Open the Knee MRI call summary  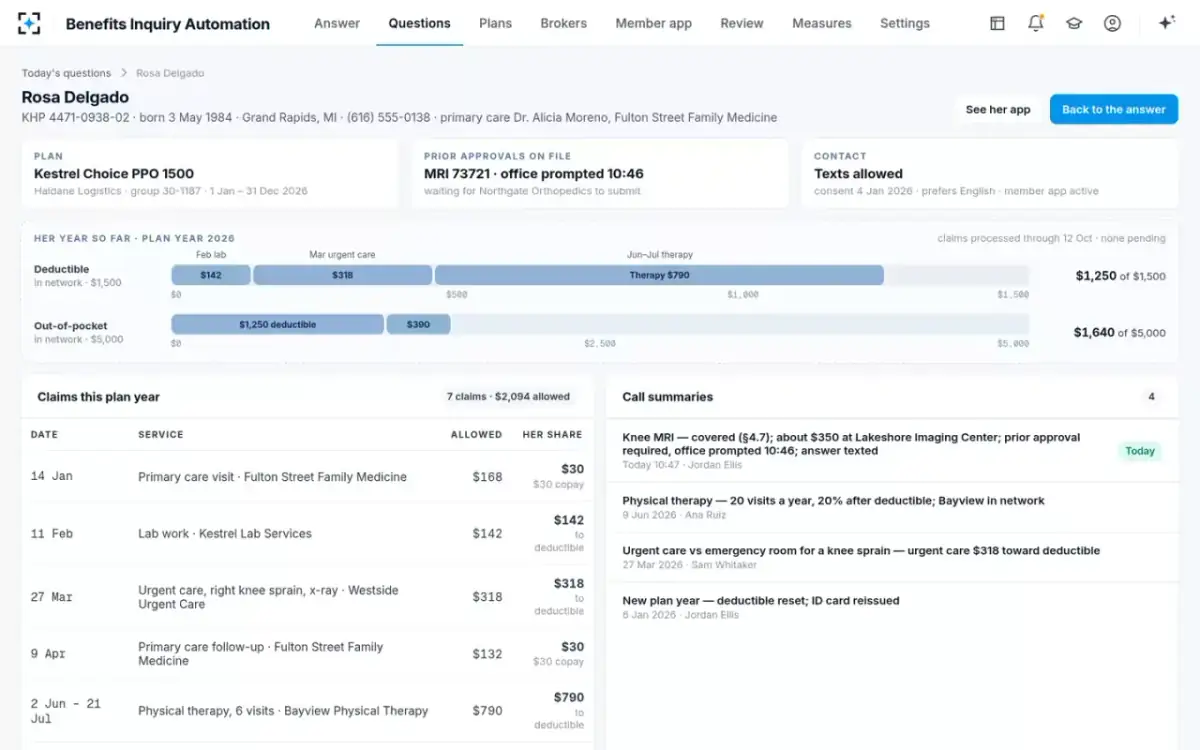point(892,451)
